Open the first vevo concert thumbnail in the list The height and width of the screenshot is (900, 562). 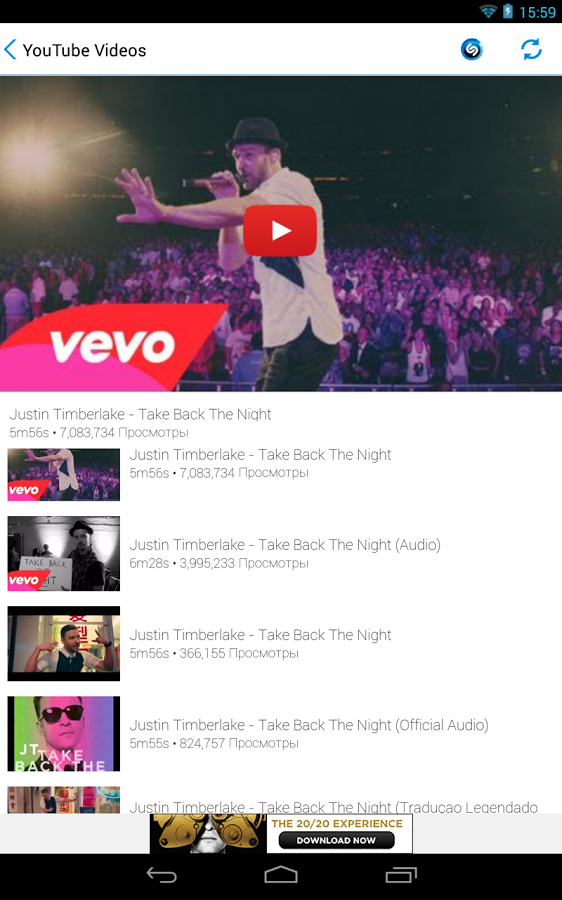pos(64,475)
